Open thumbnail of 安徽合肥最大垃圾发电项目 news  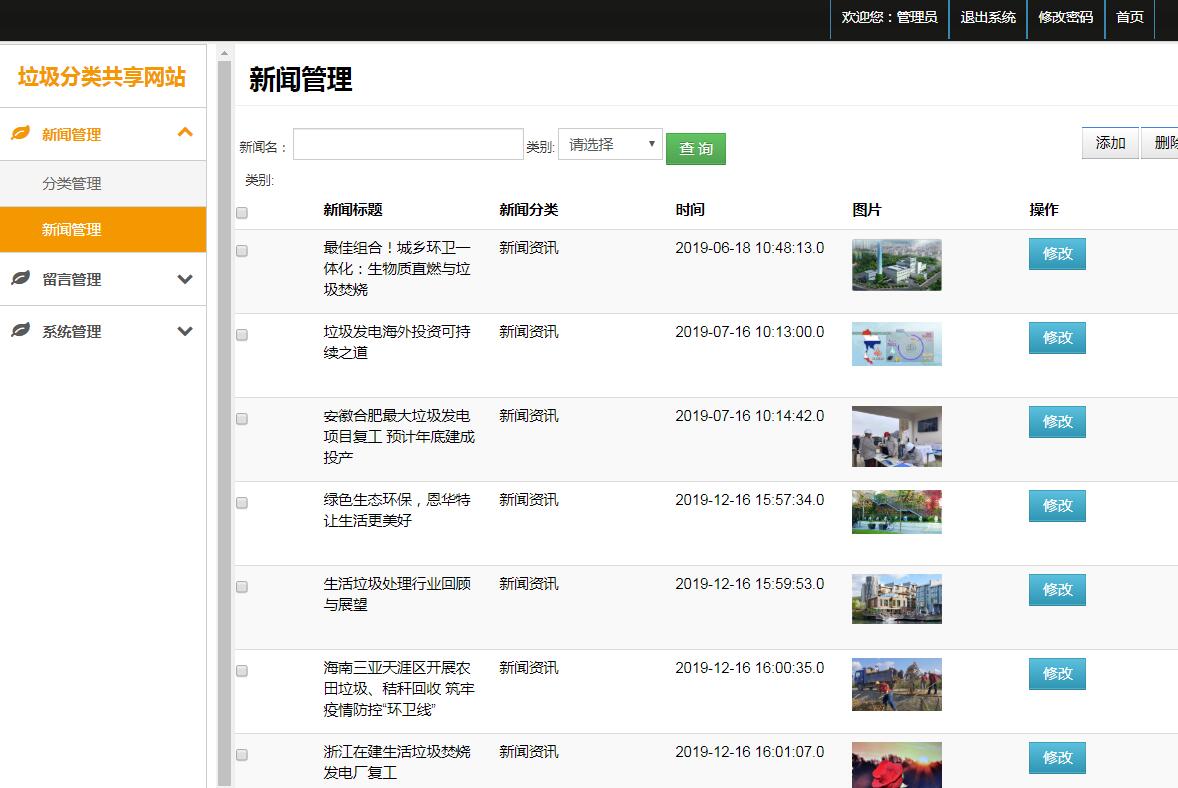tap(896, 436)
